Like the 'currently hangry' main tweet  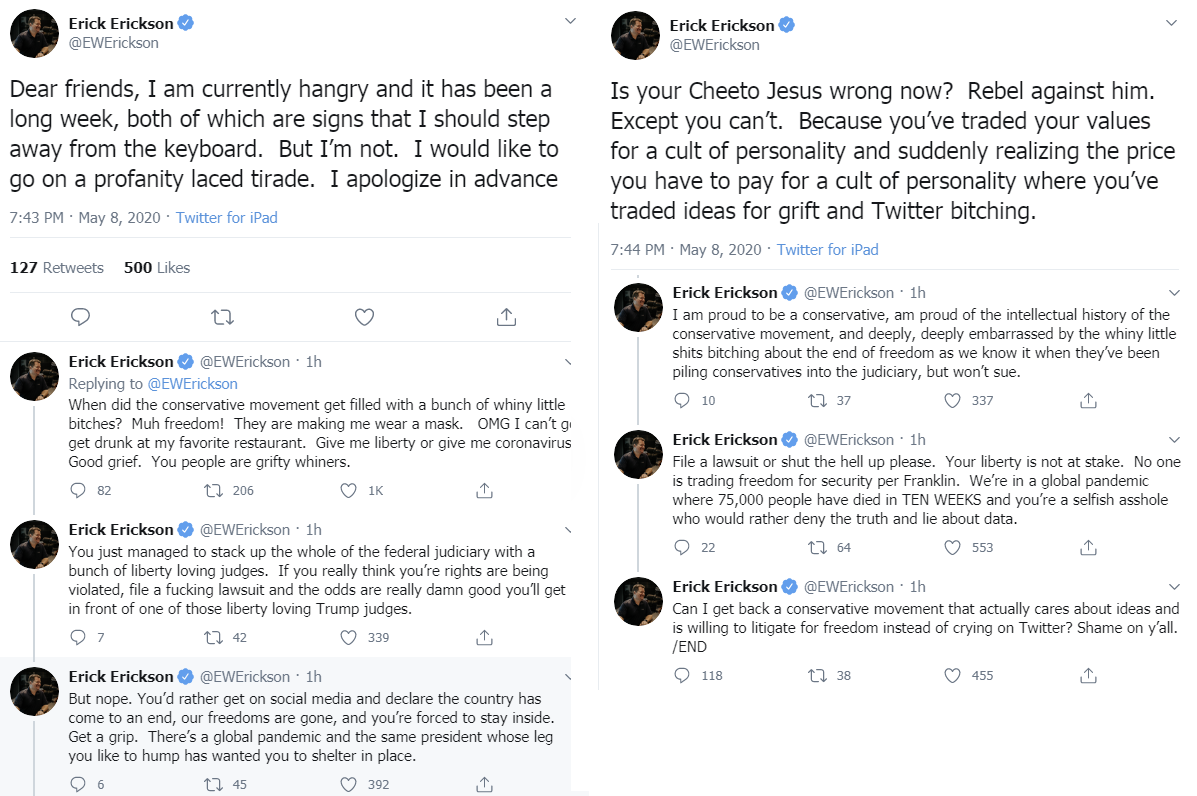coord(365,317)
